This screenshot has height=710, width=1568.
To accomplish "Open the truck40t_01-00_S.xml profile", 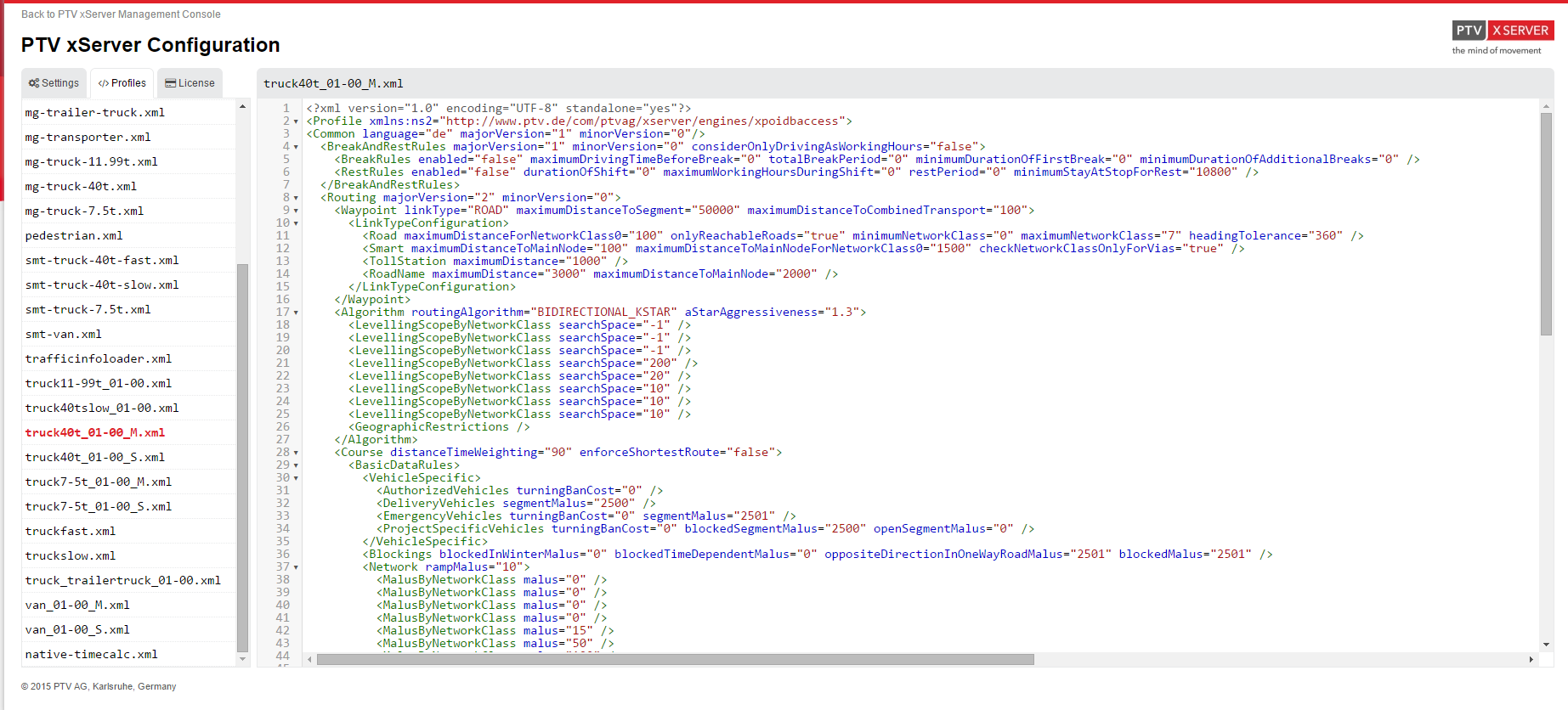I will pos(95,457).
